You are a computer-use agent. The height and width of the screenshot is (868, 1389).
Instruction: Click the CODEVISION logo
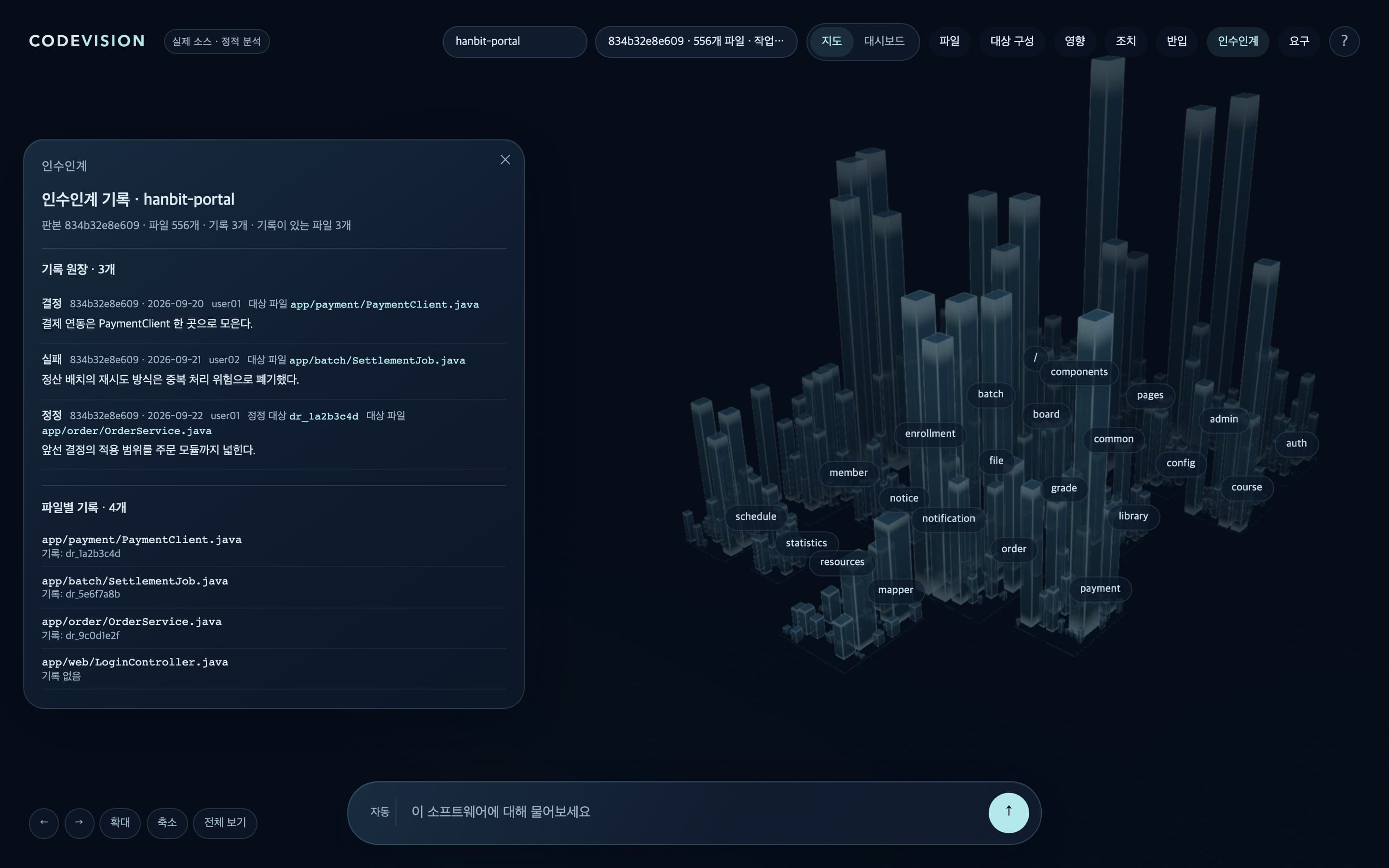coord(87,41)
